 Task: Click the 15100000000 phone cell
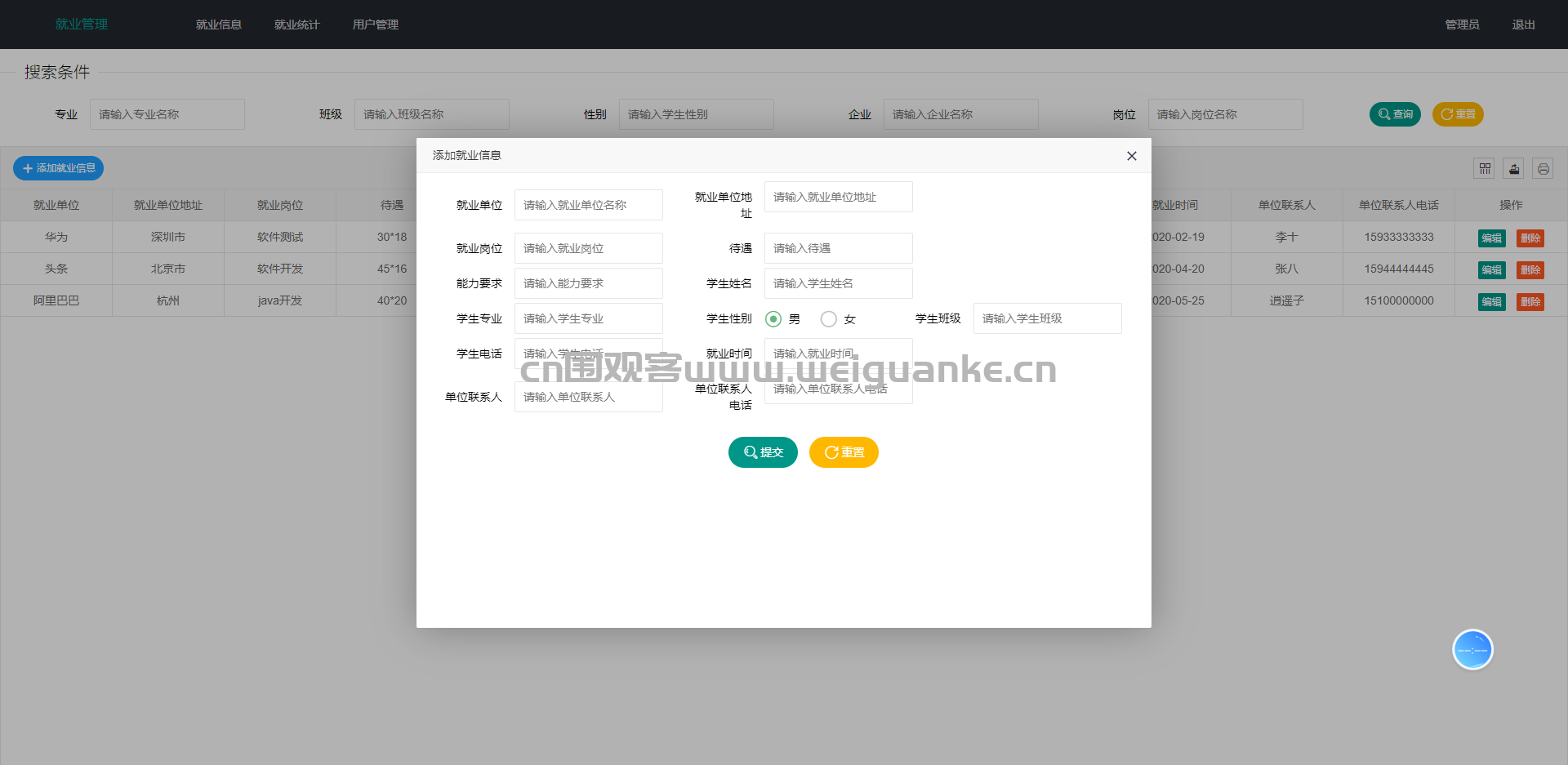coord(1399,300)
